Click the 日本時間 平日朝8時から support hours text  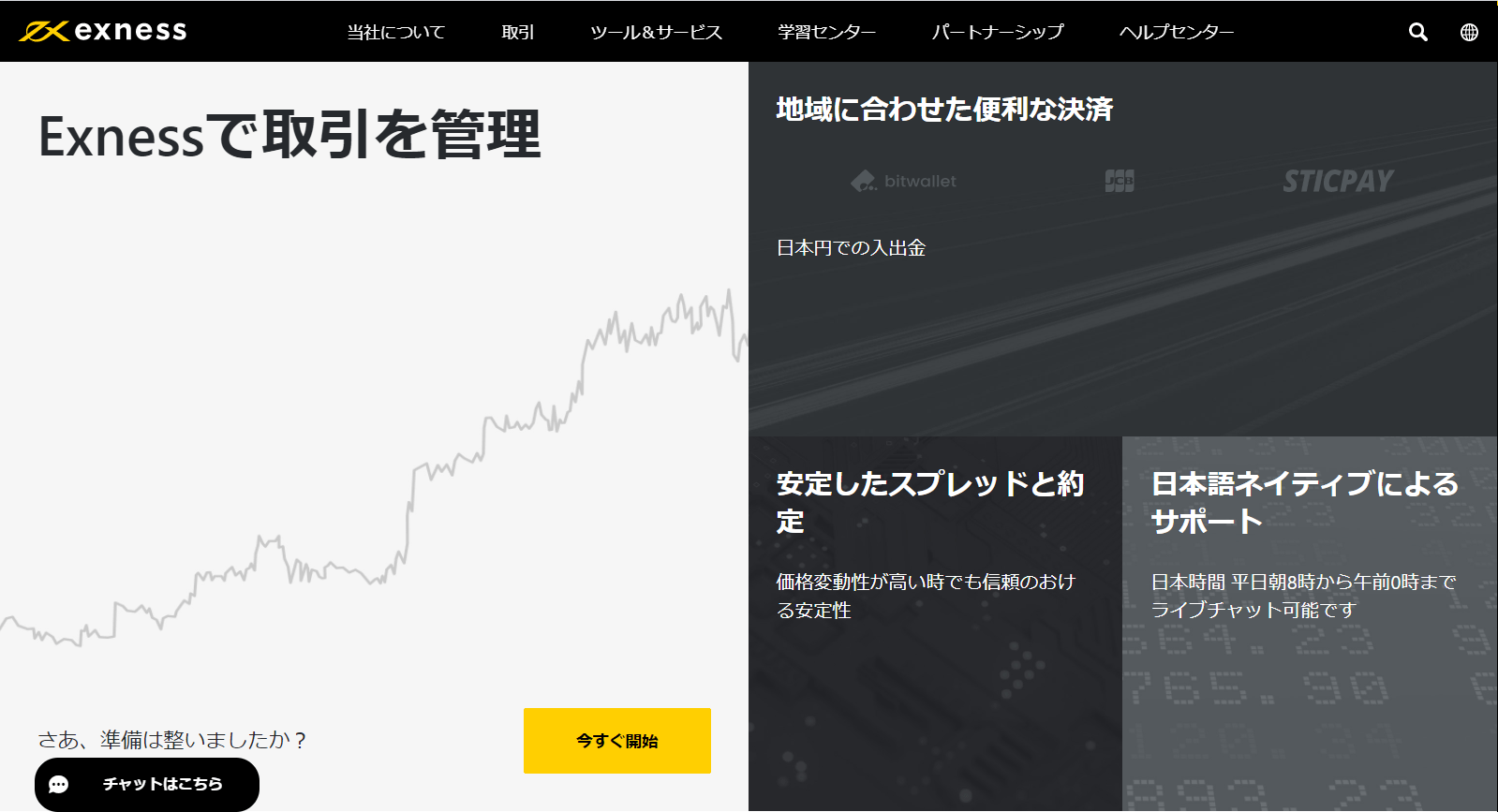(1303, 596)
